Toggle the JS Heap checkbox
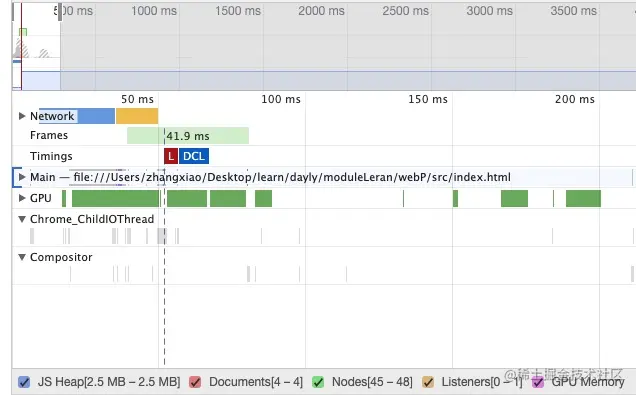Viewport: 636px width, 395px height. click(x=24, y=382)
